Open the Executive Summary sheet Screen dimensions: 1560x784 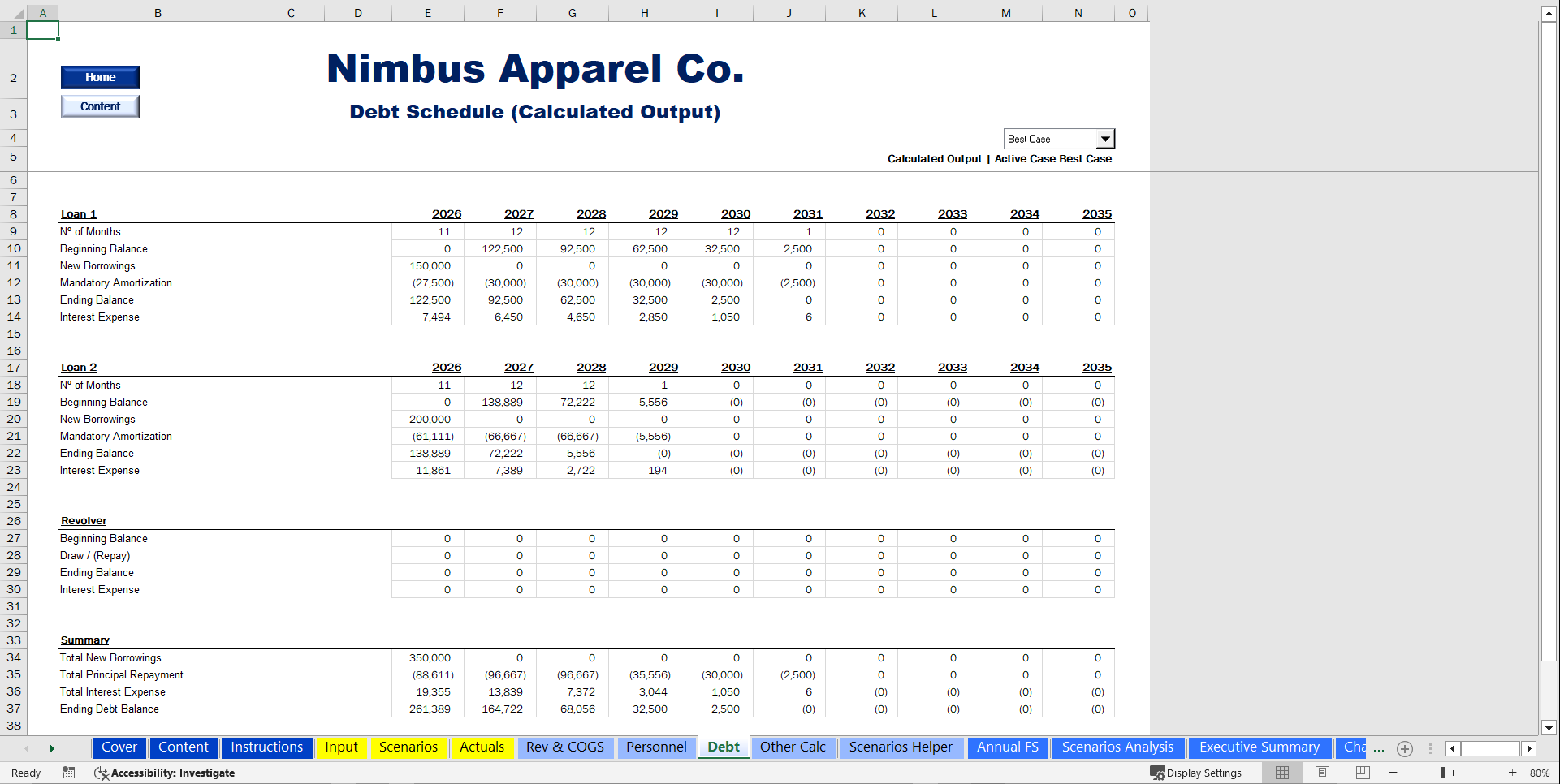point(1260,747)
